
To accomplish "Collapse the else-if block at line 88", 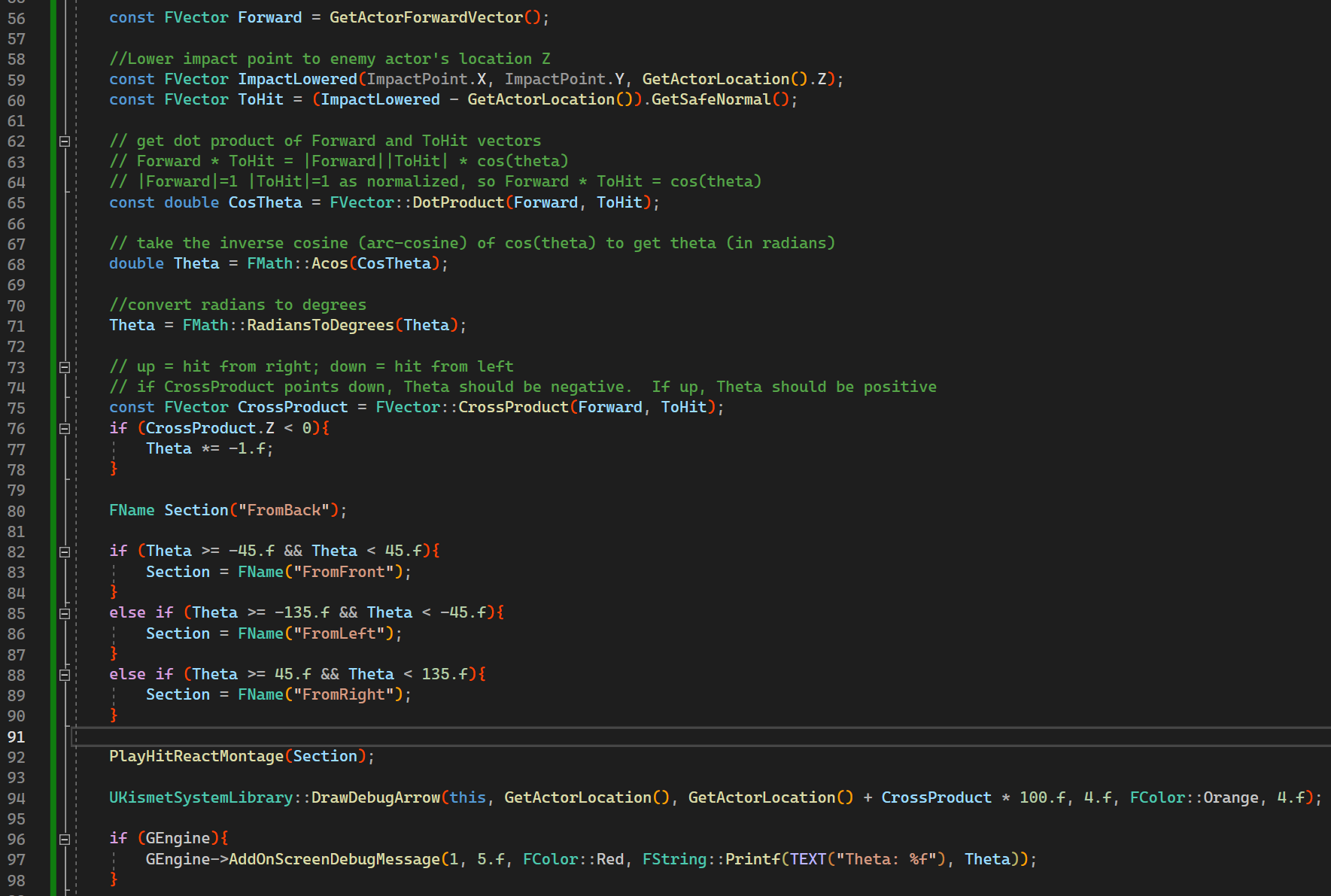I will (65, 675).
